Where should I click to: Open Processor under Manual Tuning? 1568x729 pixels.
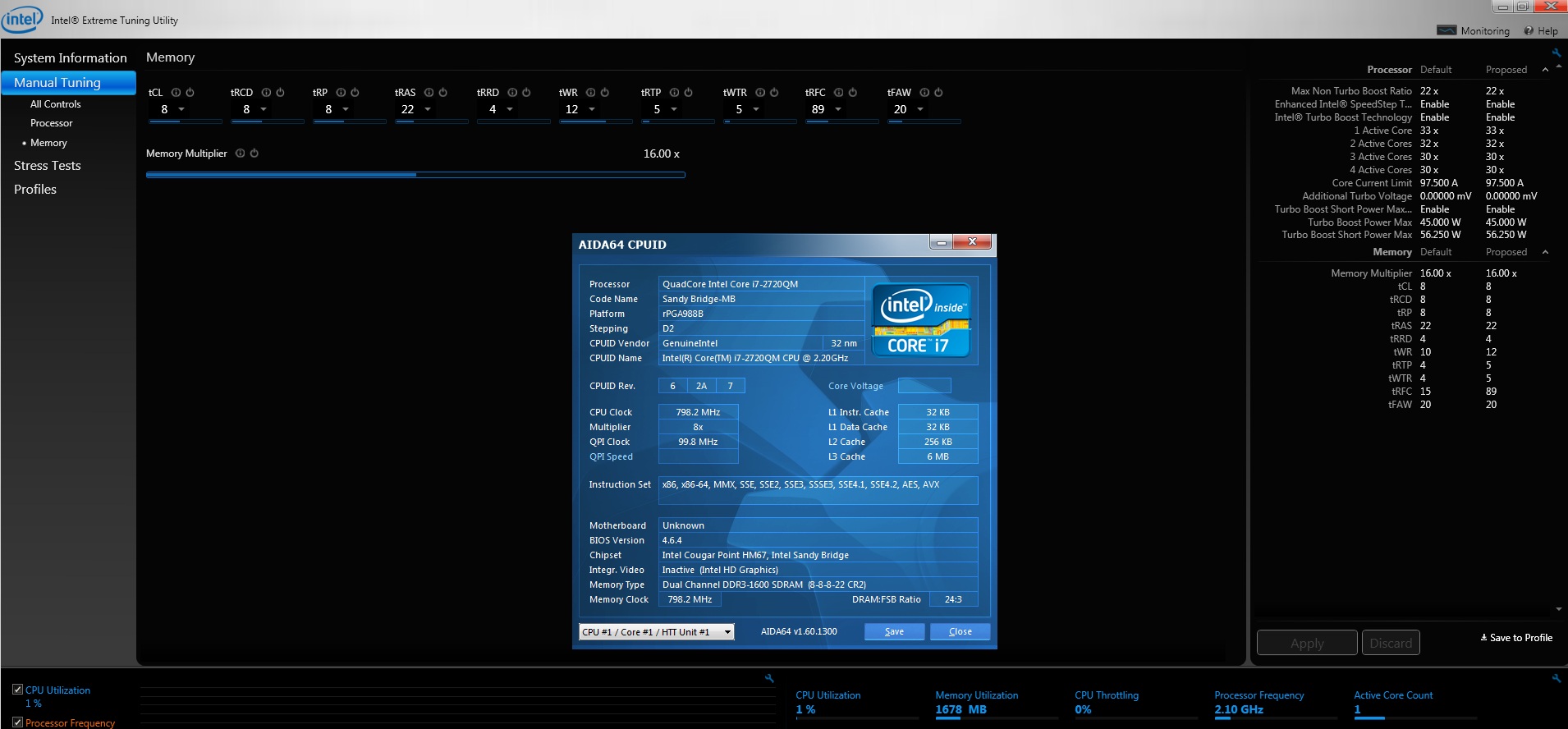point(51,123)
